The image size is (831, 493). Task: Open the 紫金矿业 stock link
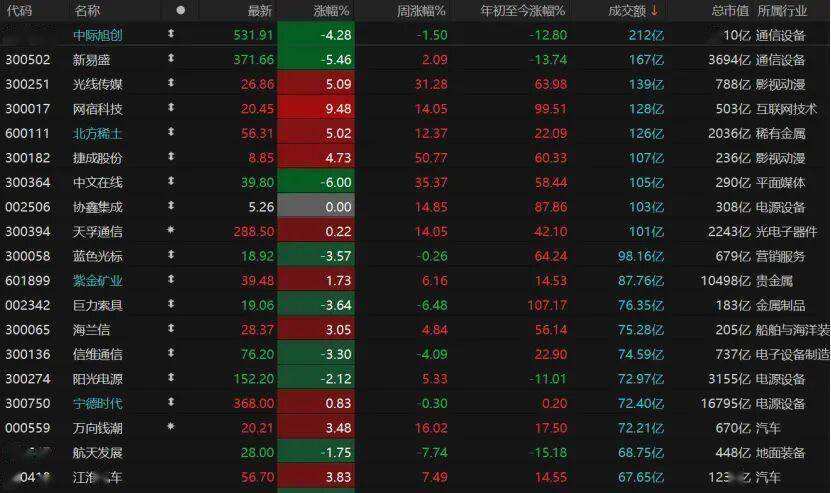tap(99, 280)
